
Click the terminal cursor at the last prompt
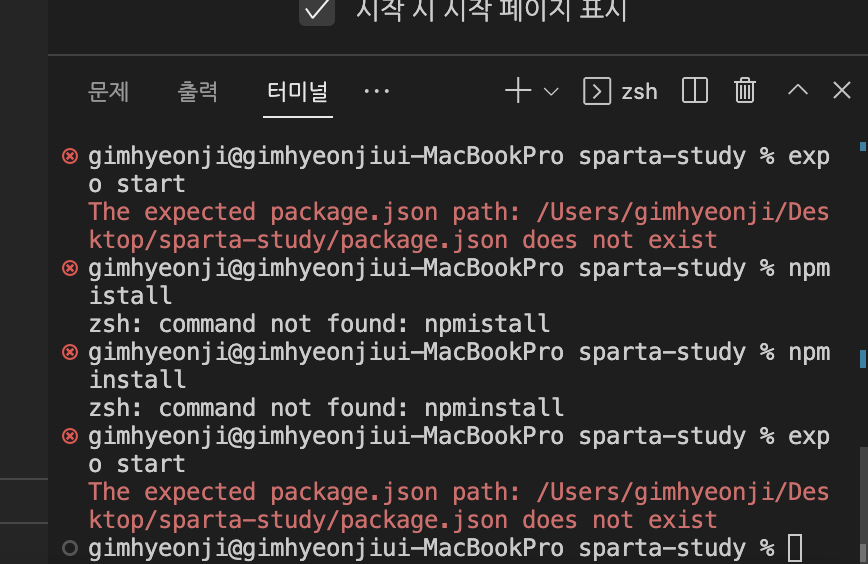[795, 548]
